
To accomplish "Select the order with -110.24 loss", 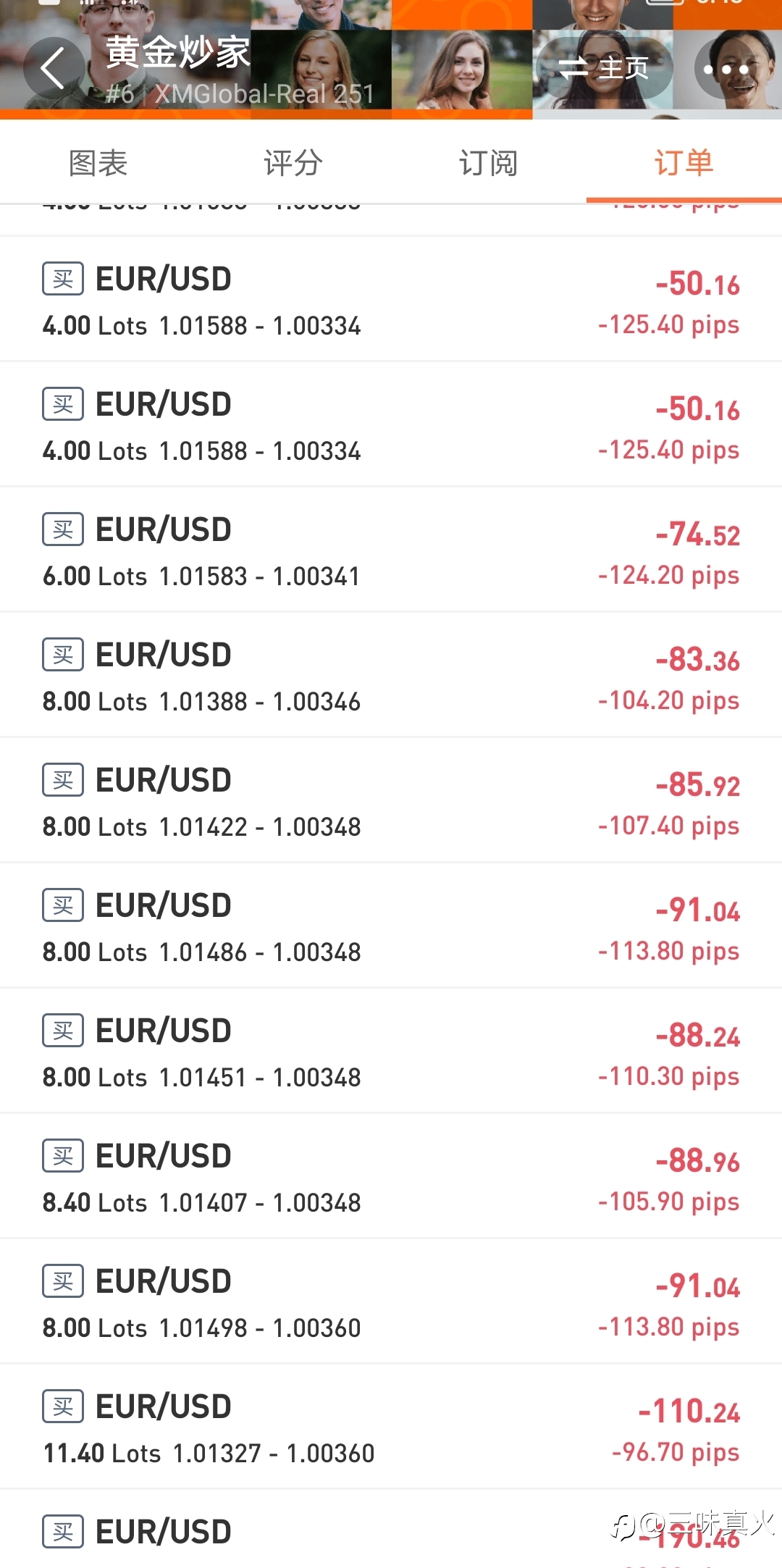I will pyautogui.click(x=391, y=1427).
